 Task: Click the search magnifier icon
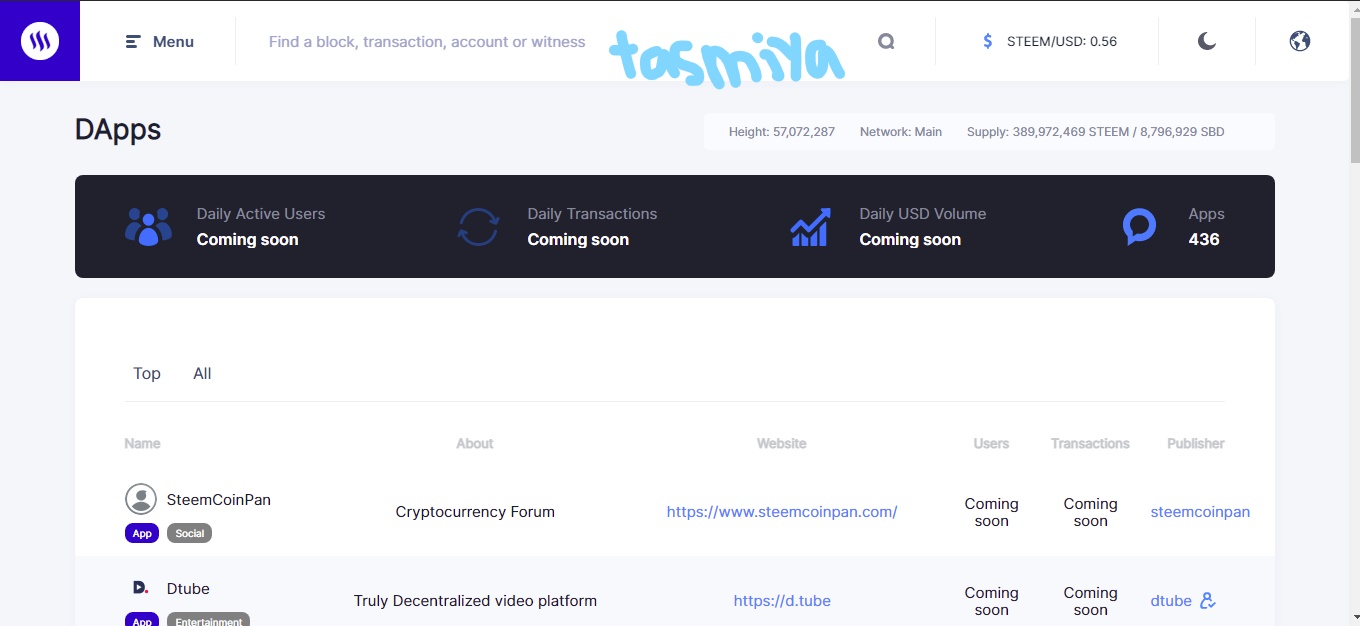coord(886,41)
